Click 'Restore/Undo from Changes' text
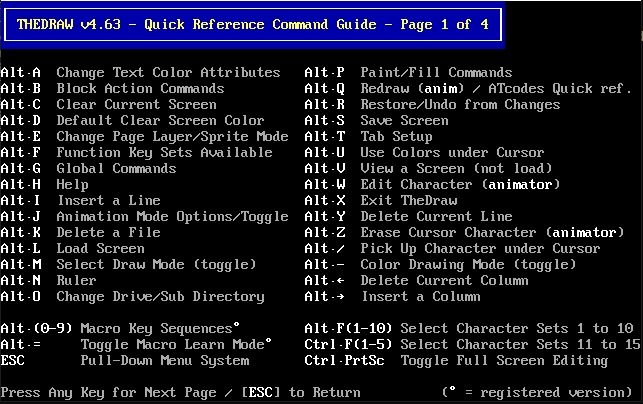The width and height of the screenshot is (643, 404). (x=460, y=105)
